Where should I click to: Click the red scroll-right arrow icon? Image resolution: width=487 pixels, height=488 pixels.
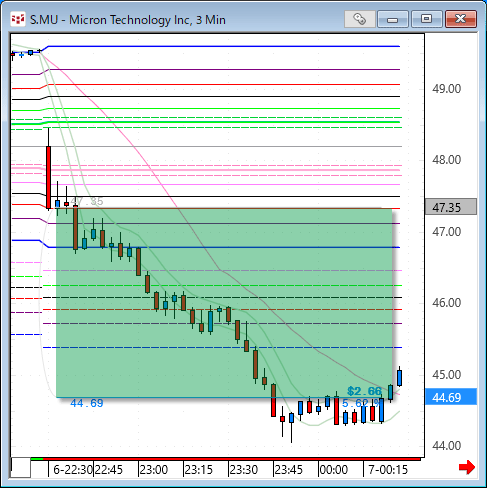pyautogui.click(x=467, y=467)
